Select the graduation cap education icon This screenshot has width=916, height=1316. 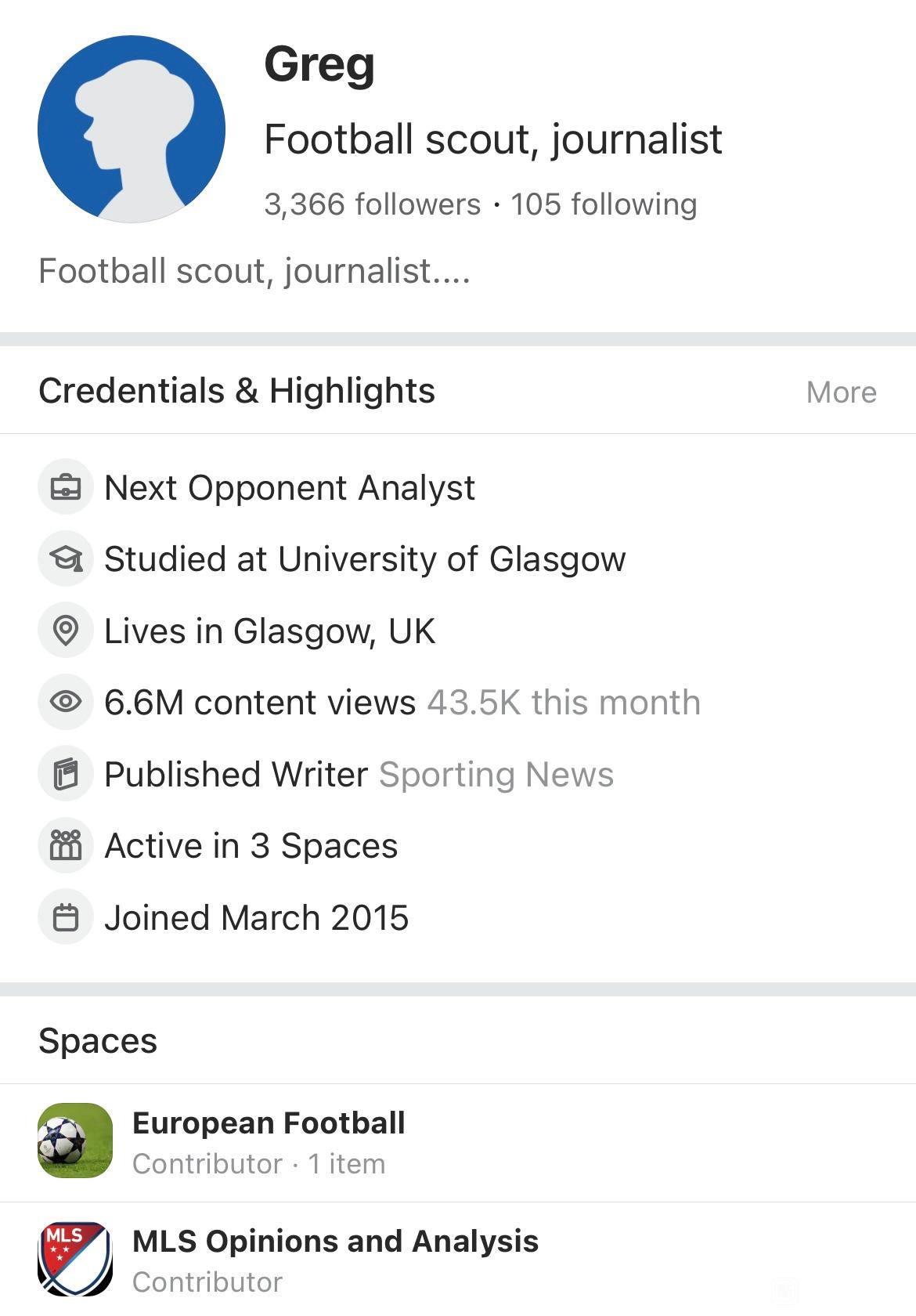(66, 559)
